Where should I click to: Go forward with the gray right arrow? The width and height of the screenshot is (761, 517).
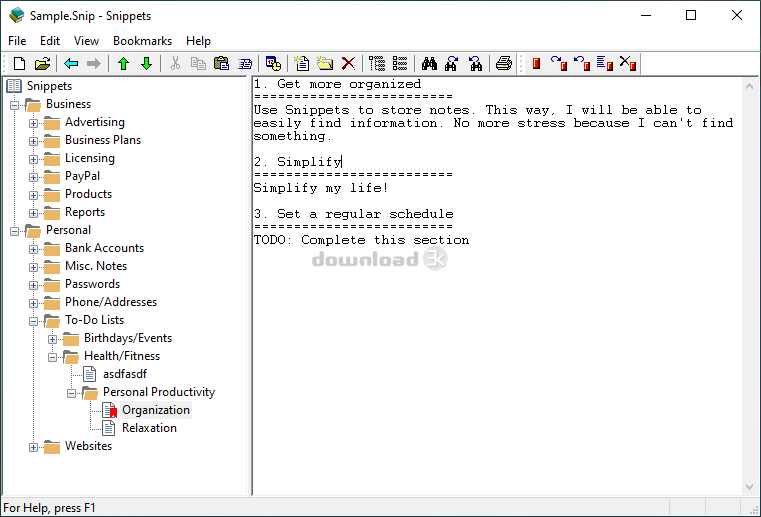pyautogui.click(x=94, y=64)
